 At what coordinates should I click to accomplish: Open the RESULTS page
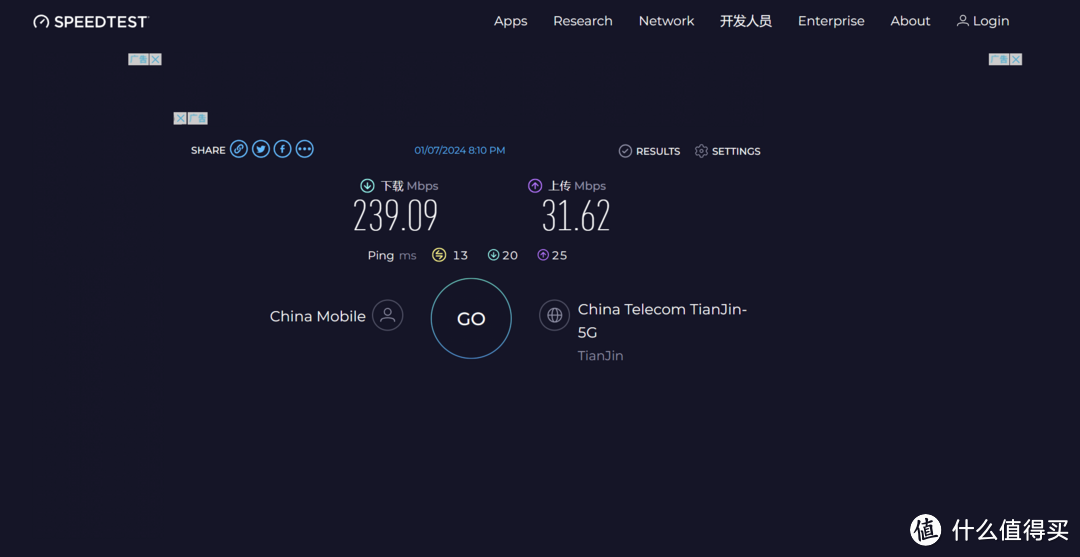pos(650,151)
